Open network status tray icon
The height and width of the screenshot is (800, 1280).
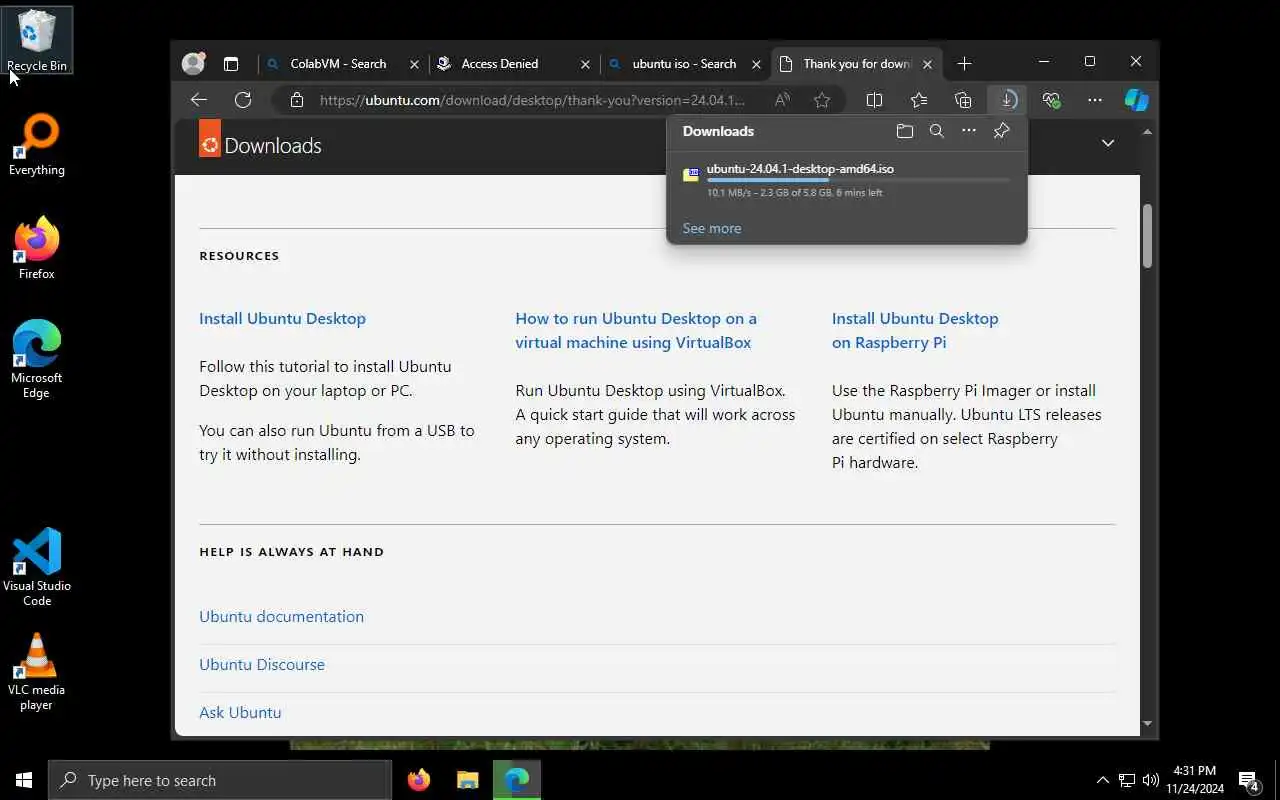point(1127,780)
